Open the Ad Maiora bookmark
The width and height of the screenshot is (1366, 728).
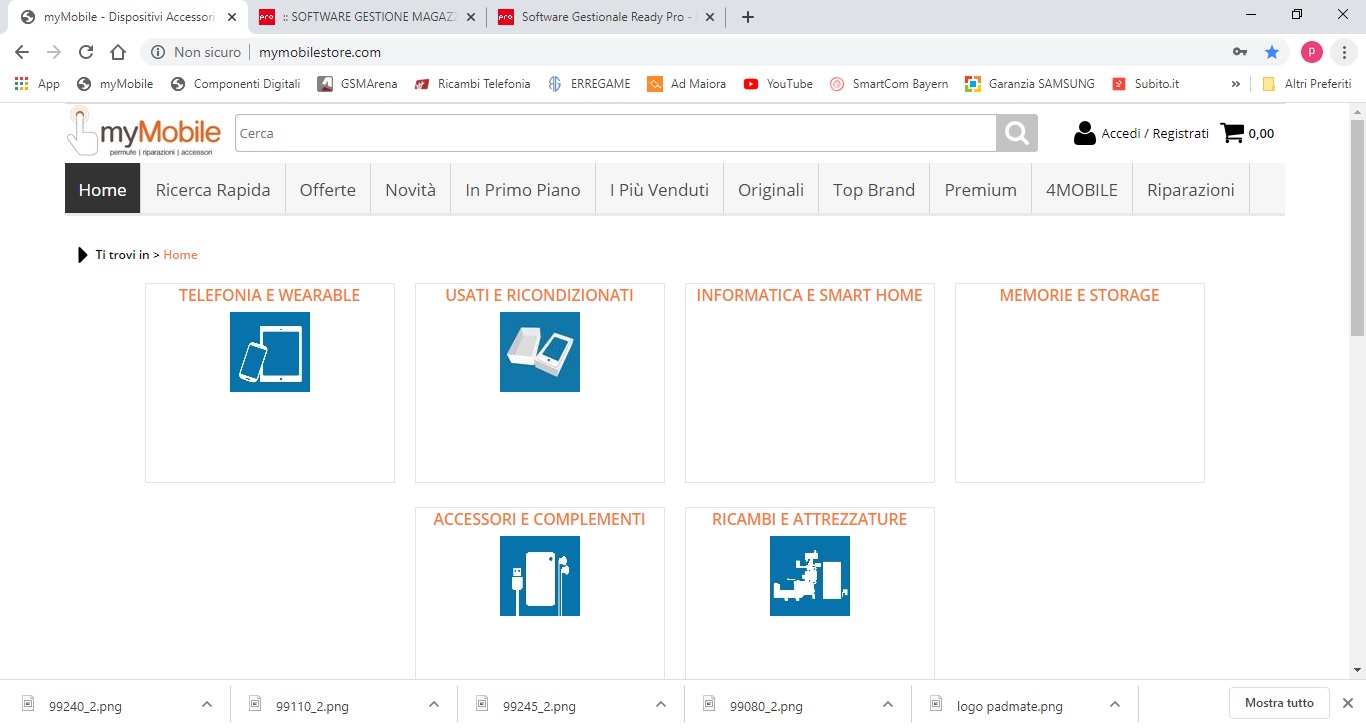687,84
